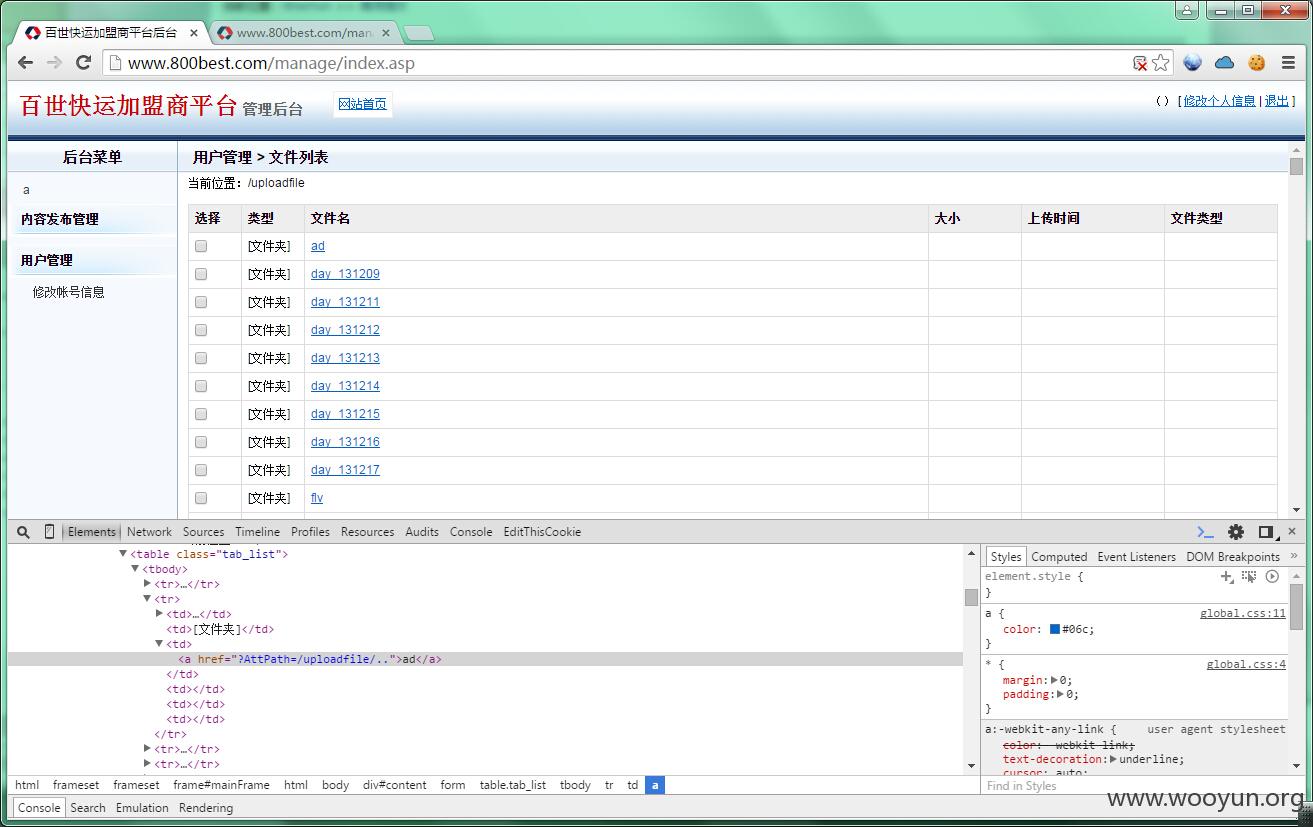Screen dimensions: 1313x827
Task: Tick the checkbox for day_131209
Action: pos(201,274)
